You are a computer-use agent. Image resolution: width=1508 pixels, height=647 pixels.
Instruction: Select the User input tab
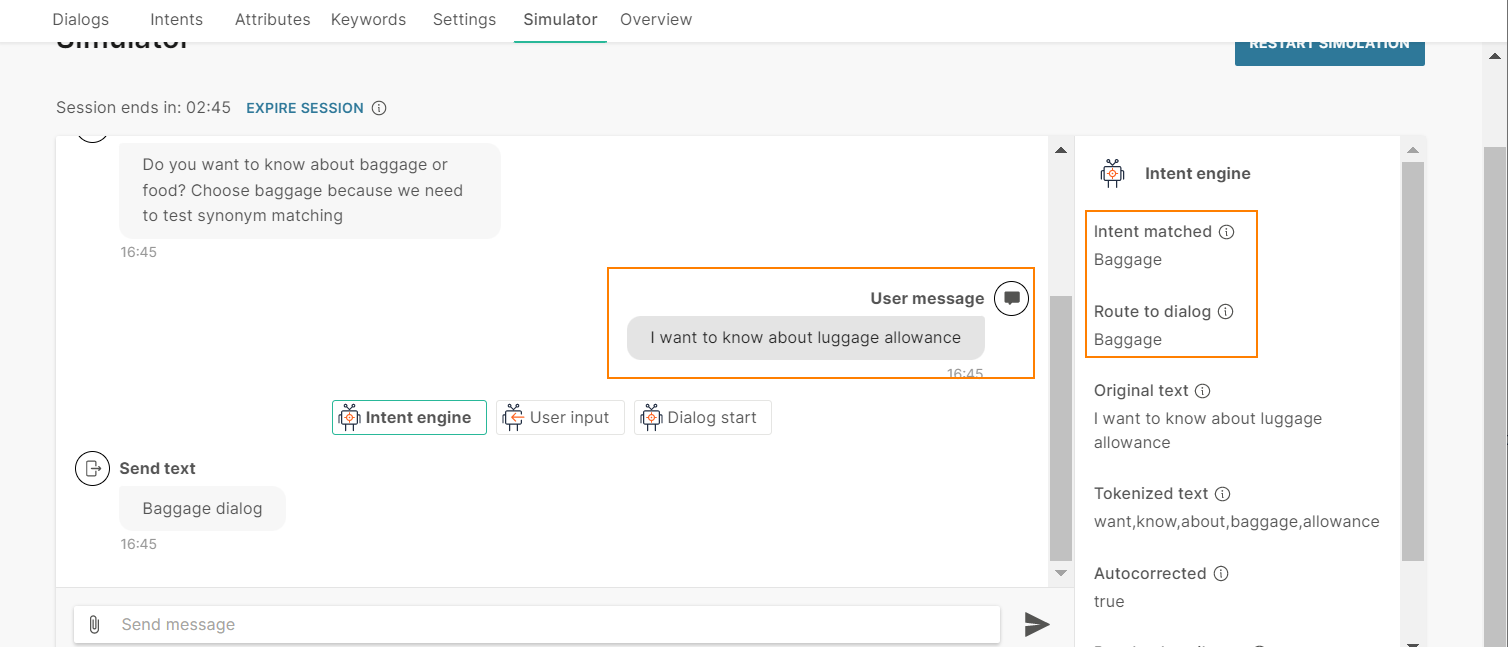tap(560, 417)
